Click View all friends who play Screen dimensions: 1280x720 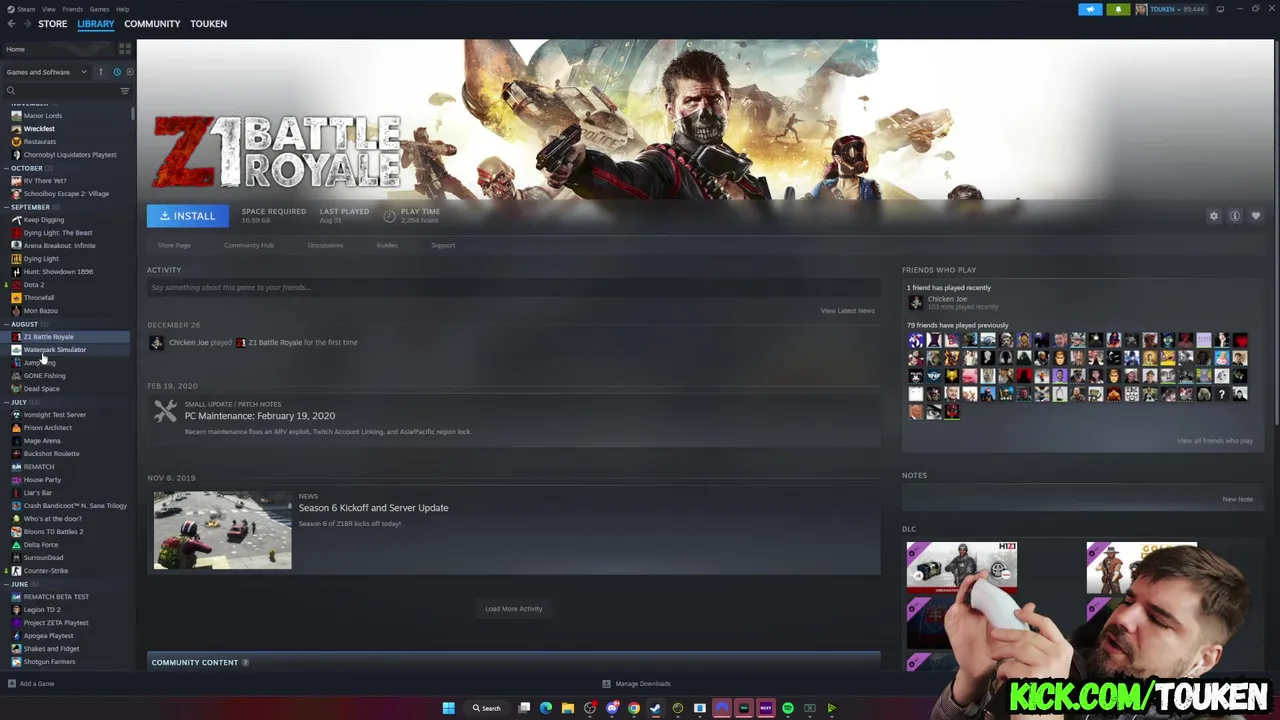1214,441
